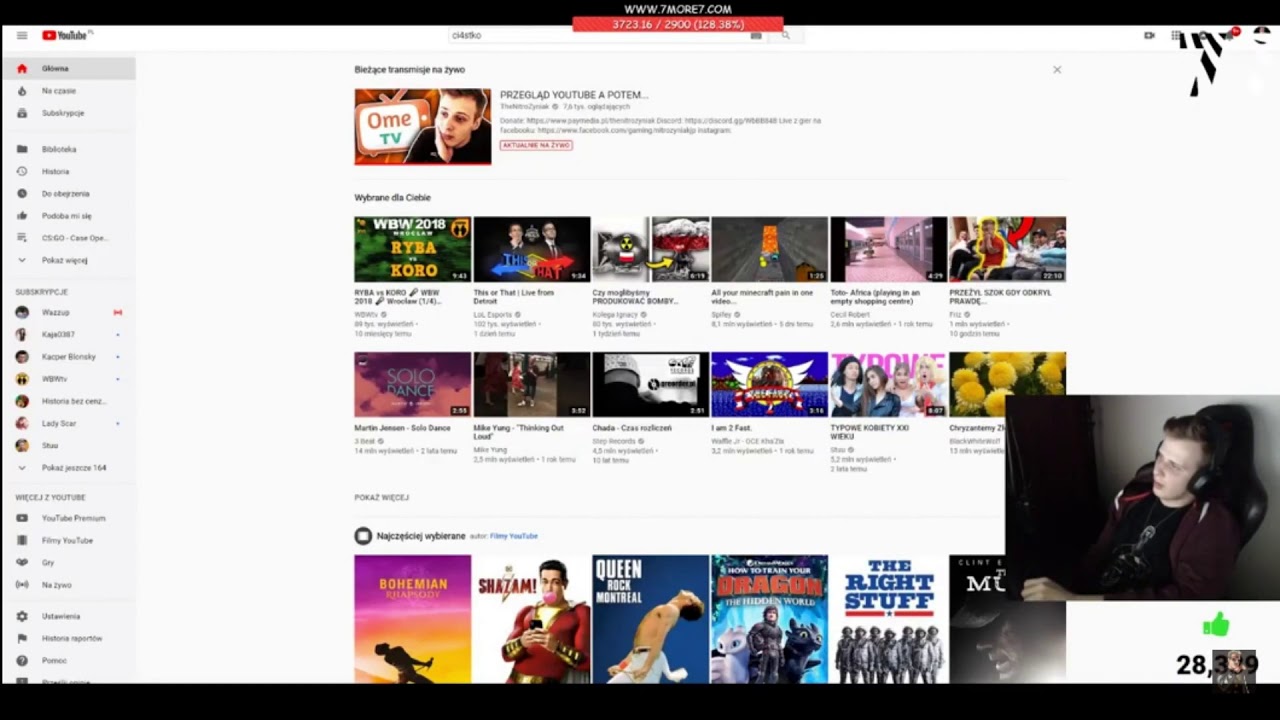Open Do obejrzenia watch later icon

22,193
